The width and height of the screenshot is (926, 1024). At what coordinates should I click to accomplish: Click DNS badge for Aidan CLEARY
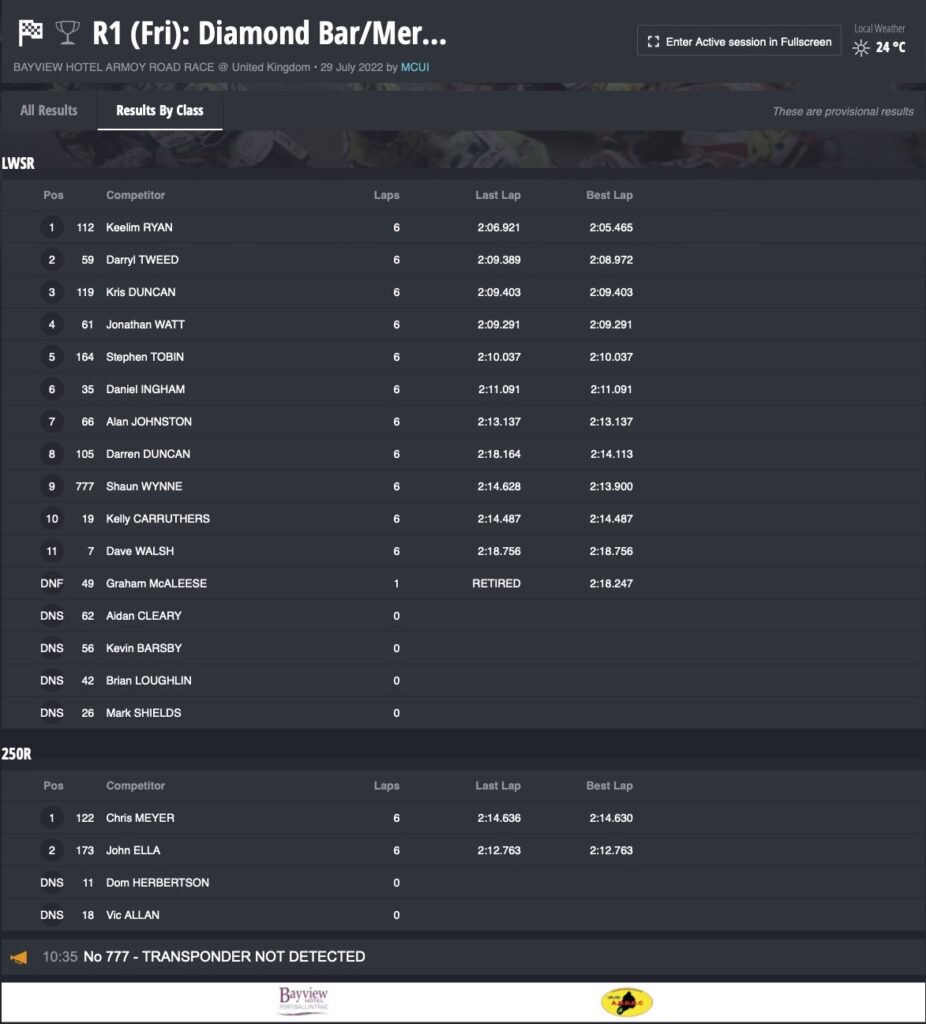(52, 616)
